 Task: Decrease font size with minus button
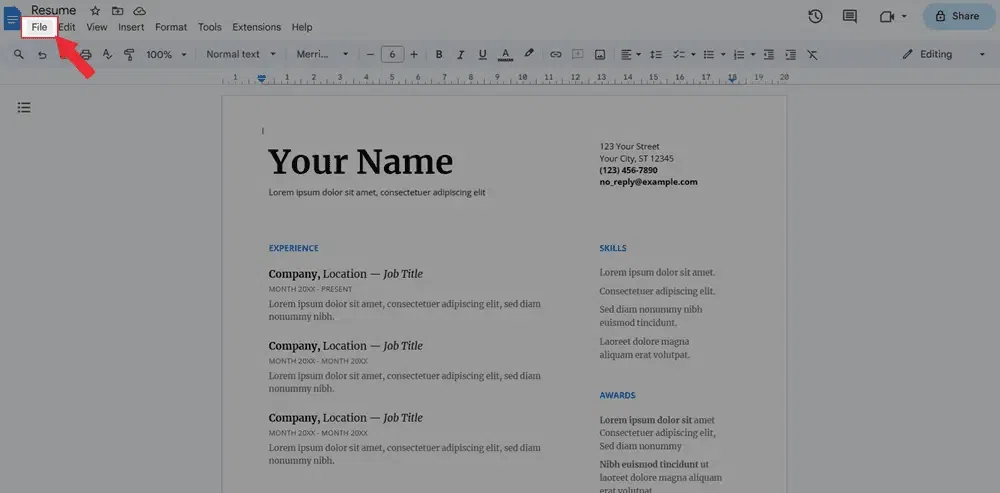coord(370,55)
